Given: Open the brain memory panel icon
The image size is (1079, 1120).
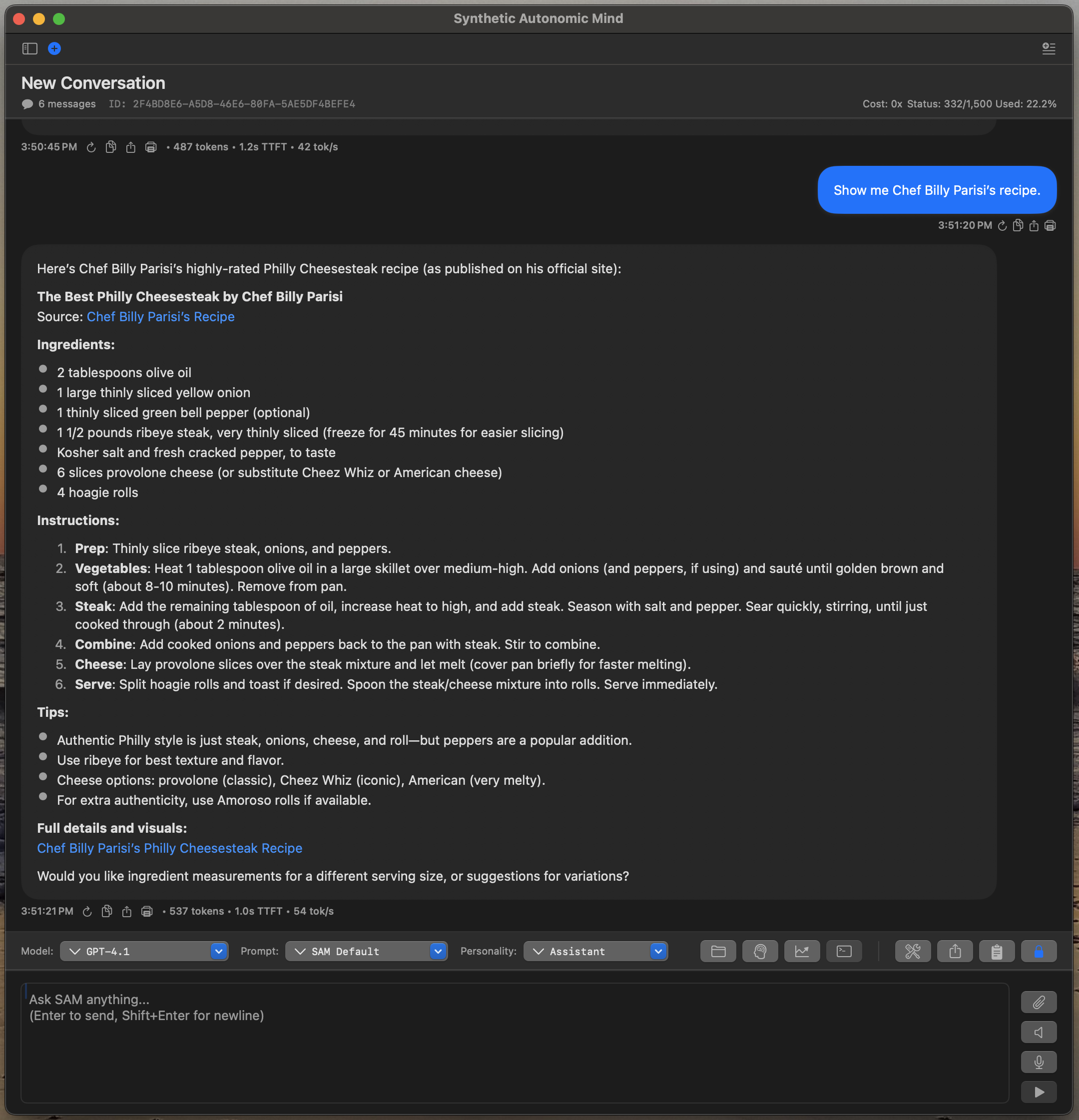Looking at the screenshot, I should coord(759,951).
